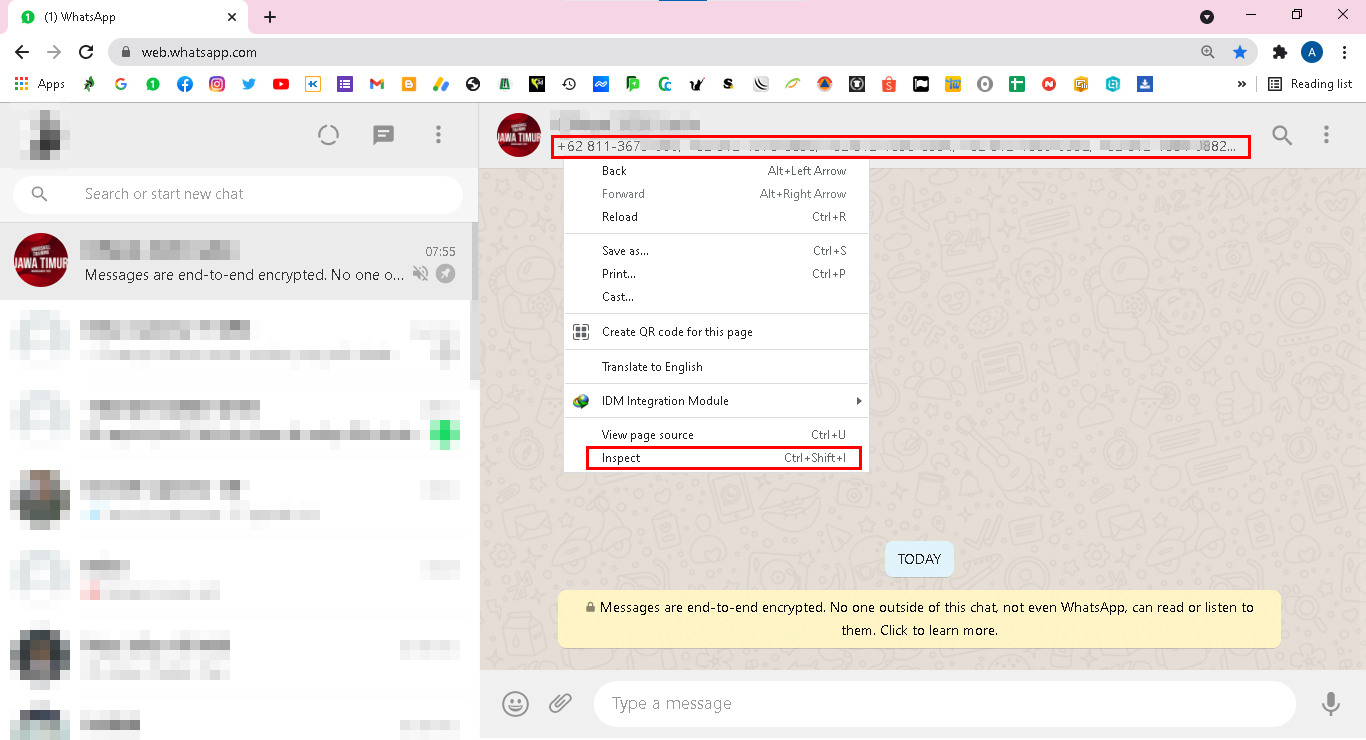
Task: Click the Chrome extensions puzzle icon
Action: click(x=1279, y=51)
